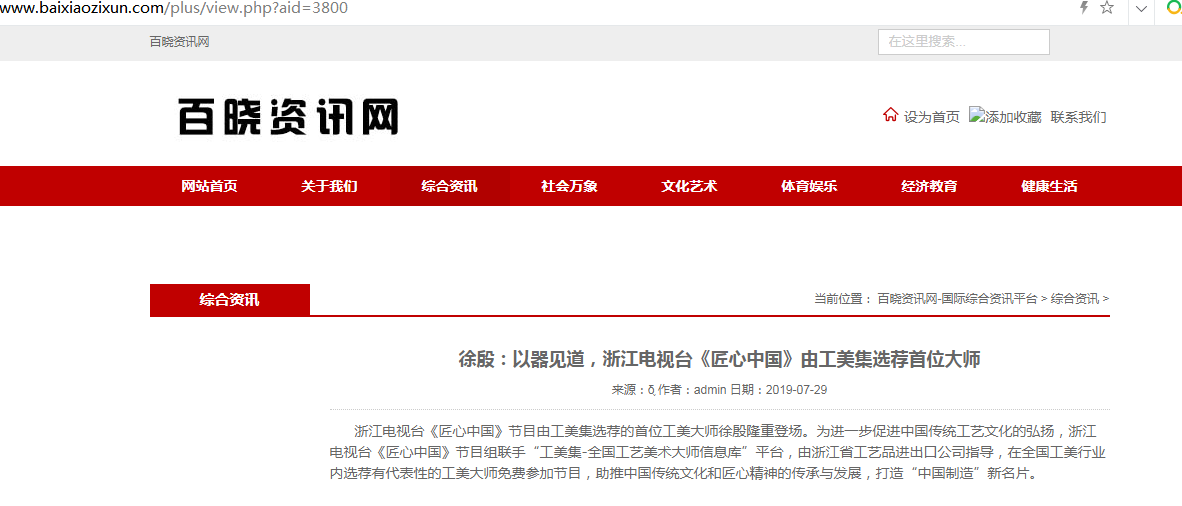Click the broken image icon beside 添加收藏
The image size is (1182, 506).
click(x=978, y=116)
